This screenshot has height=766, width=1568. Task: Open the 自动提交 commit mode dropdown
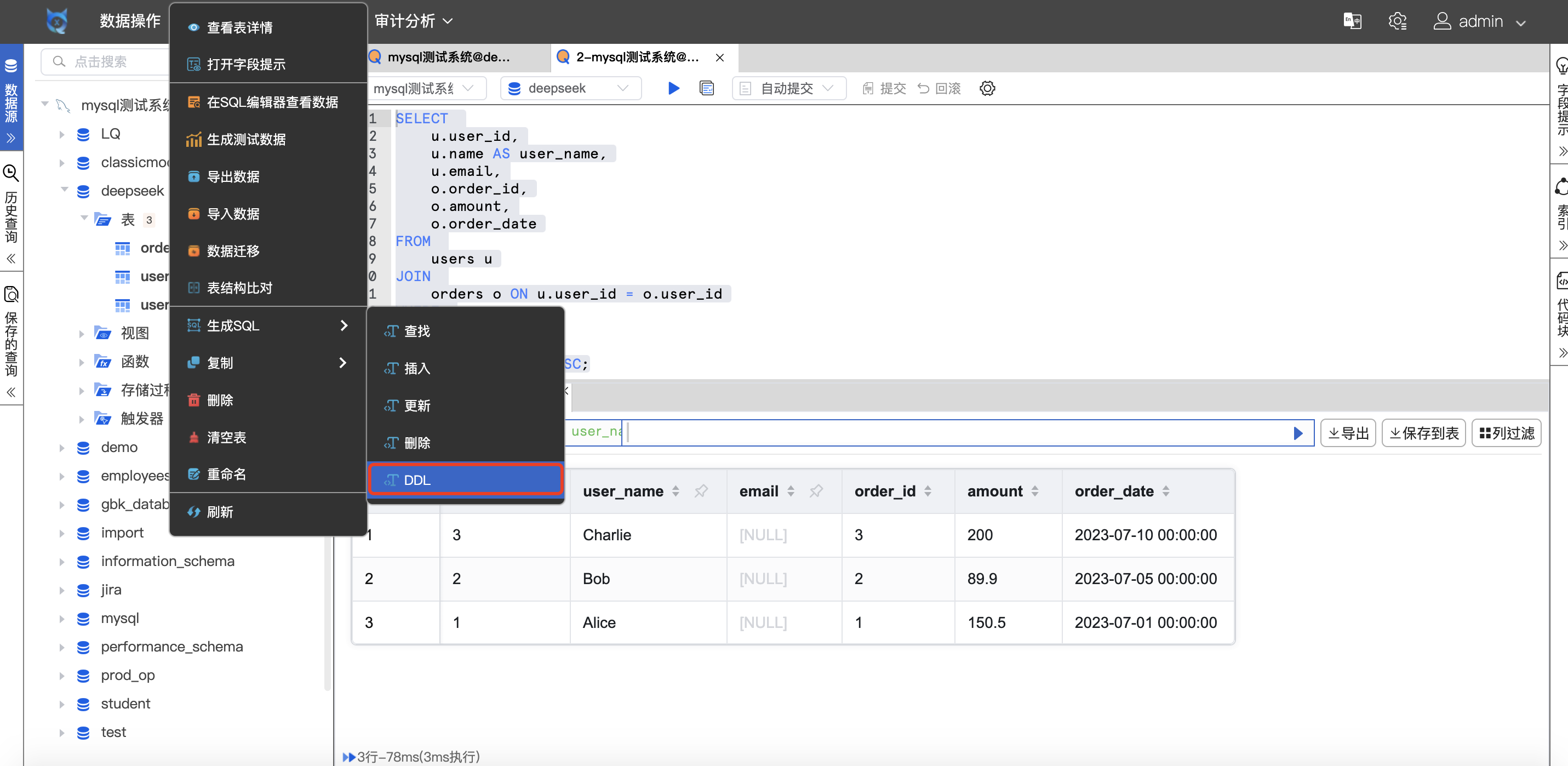pyautogui.click(x=788, y=88)
